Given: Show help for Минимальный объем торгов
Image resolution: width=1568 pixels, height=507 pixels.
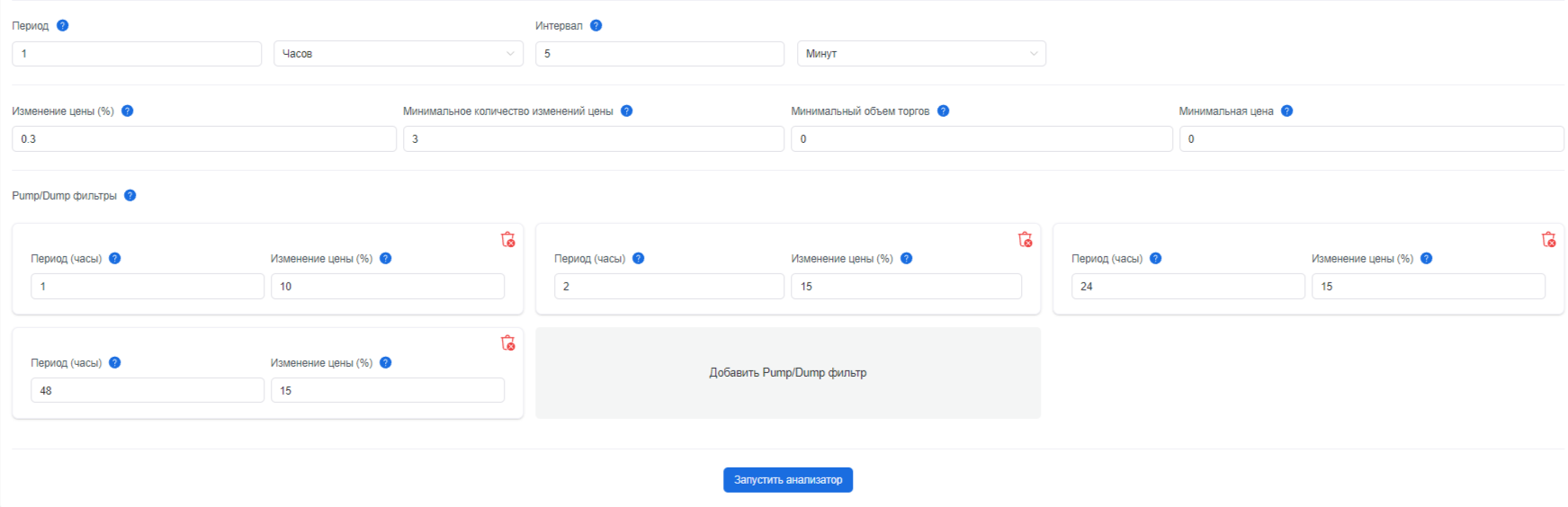Looking at the screenshot, I should [x=943, y=111].
